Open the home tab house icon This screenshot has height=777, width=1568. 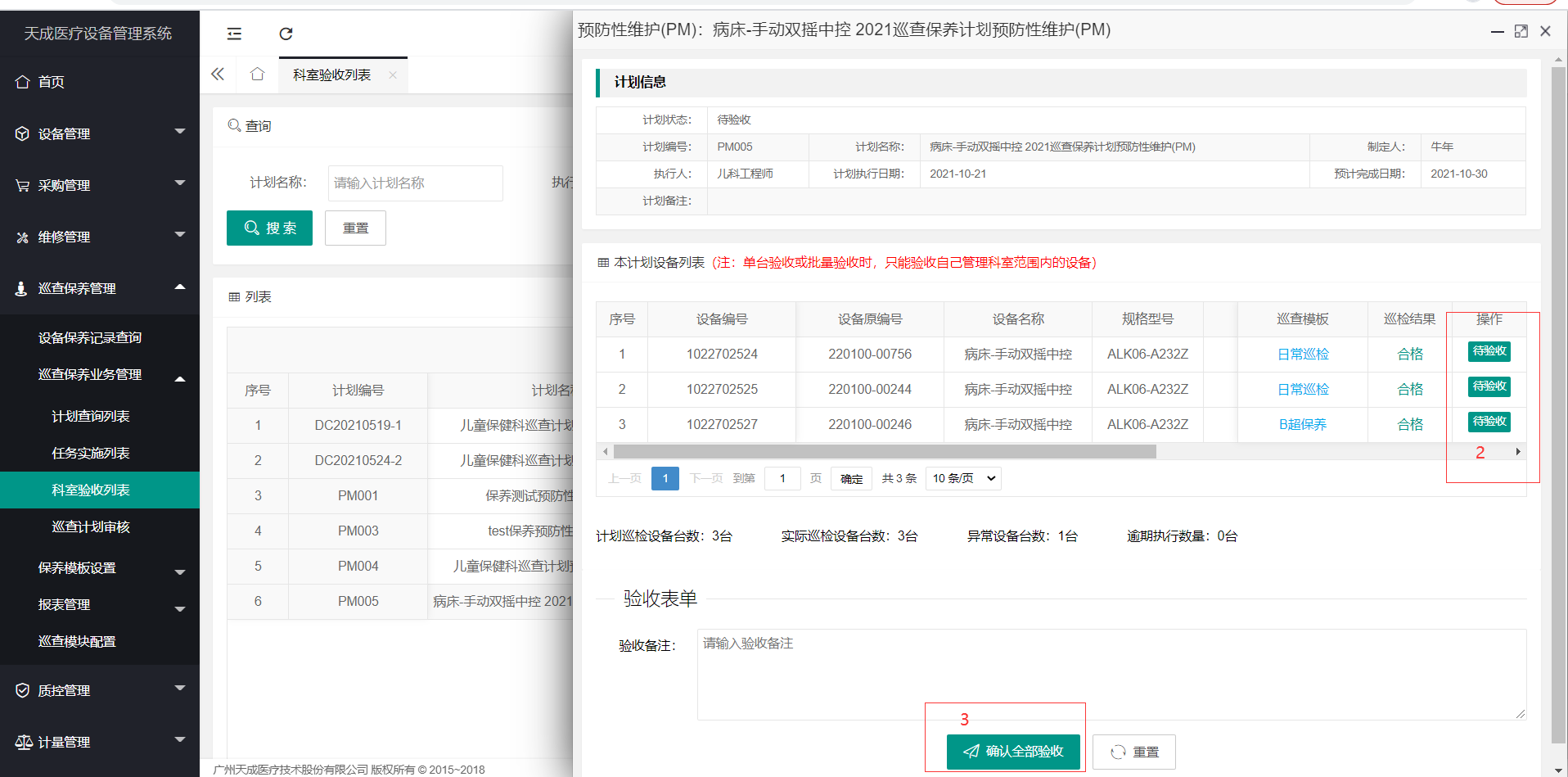coord(257,75)
